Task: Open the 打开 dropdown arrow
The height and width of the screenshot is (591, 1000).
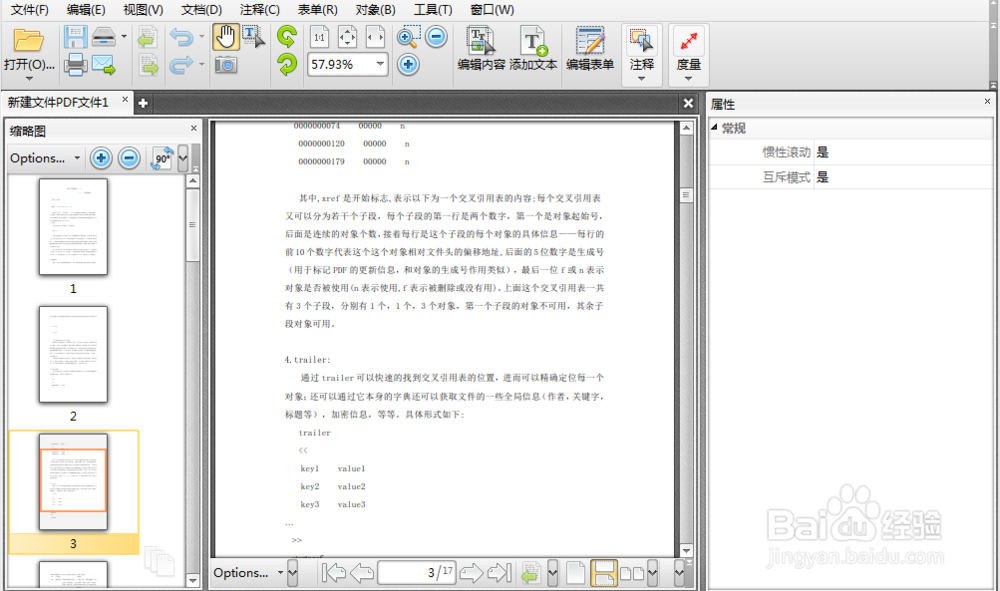Action: pyautogui.click(x=29, y=78)
